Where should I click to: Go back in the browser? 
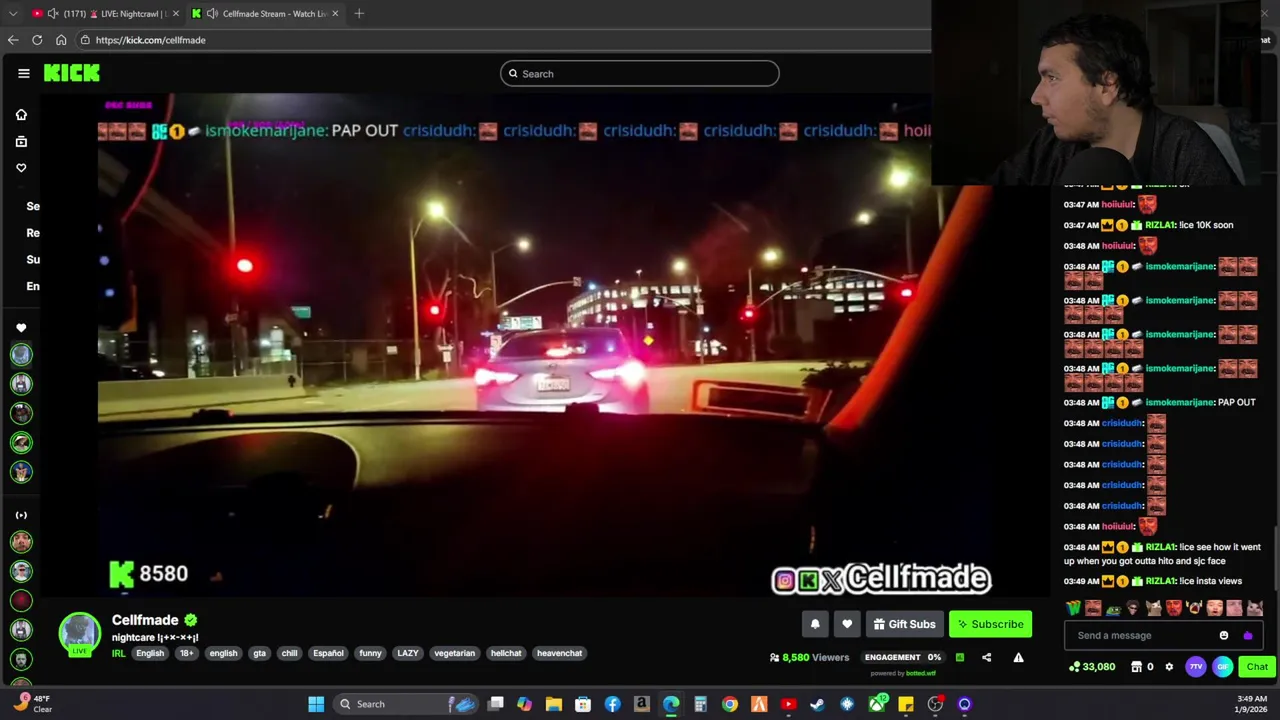(13, 40)
